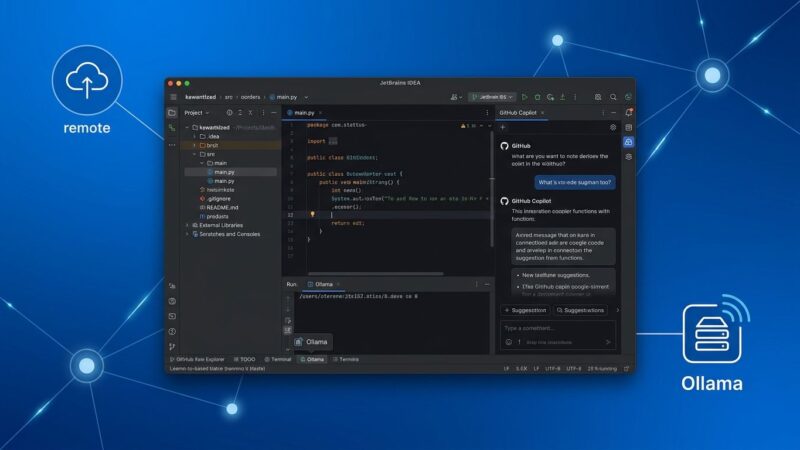Open the JetBrain run configuration dropdown
The height and width of the screenshot is (450, 800).
(x=492, y=97)
